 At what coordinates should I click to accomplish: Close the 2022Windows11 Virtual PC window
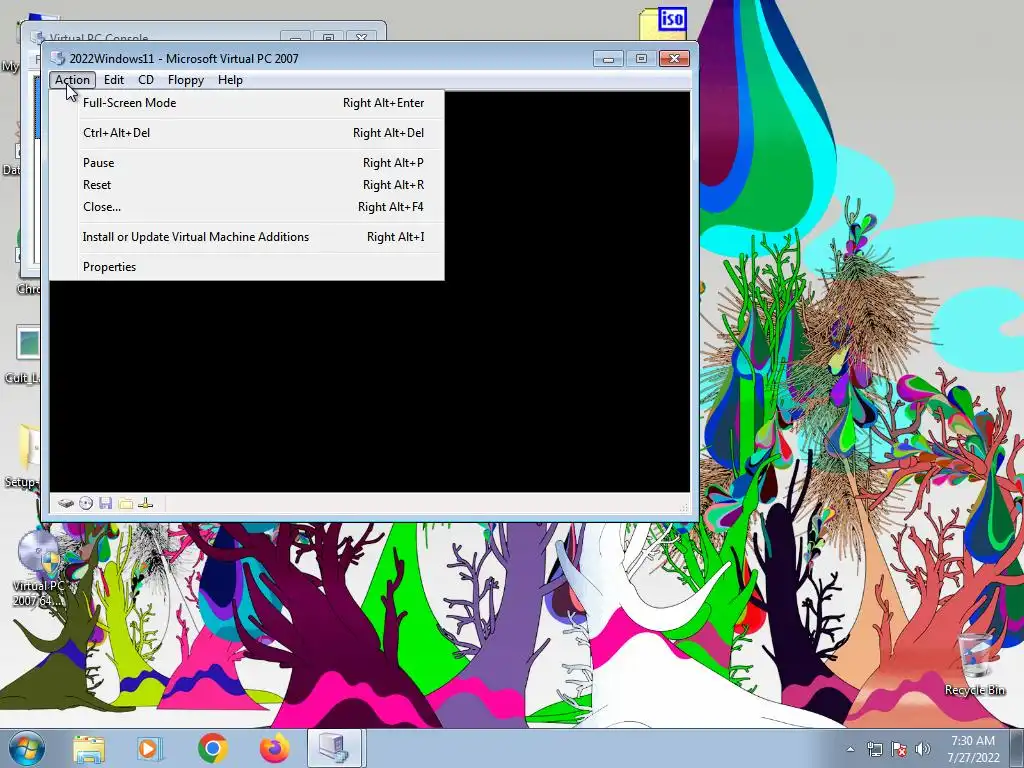click(674, 59)
